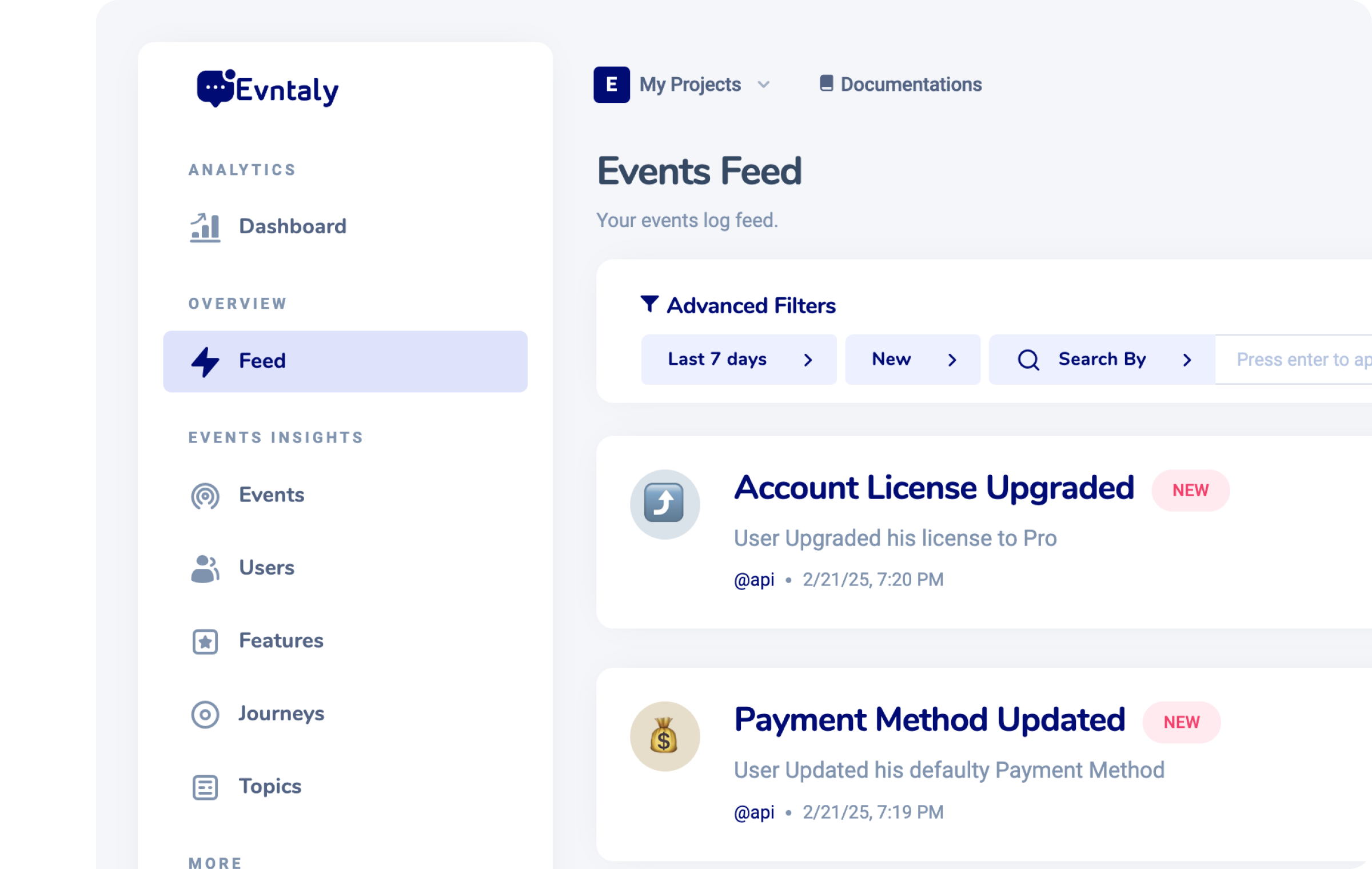This screenshot has width=1372, height=869.
Task: Open Events in the sidebar
Action: [345, 496]
